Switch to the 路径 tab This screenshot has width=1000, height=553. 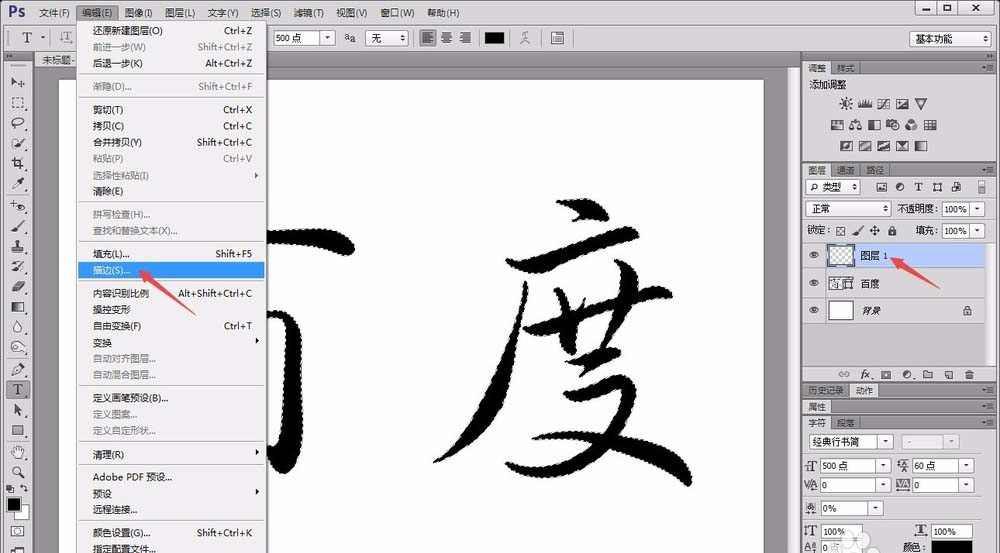point(875,170)
